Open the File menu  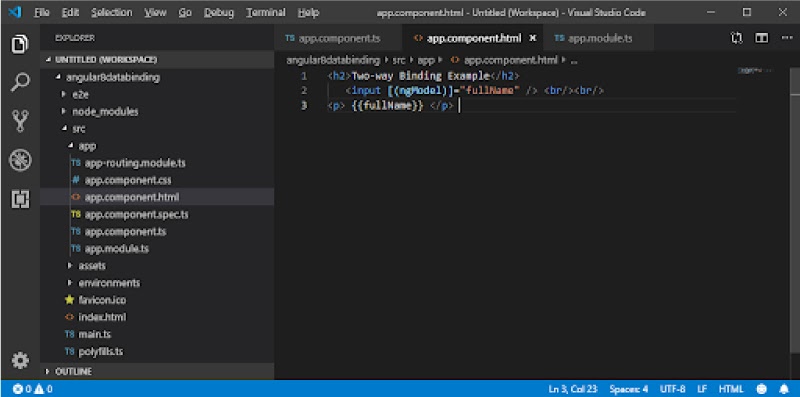tap(42, 13)
